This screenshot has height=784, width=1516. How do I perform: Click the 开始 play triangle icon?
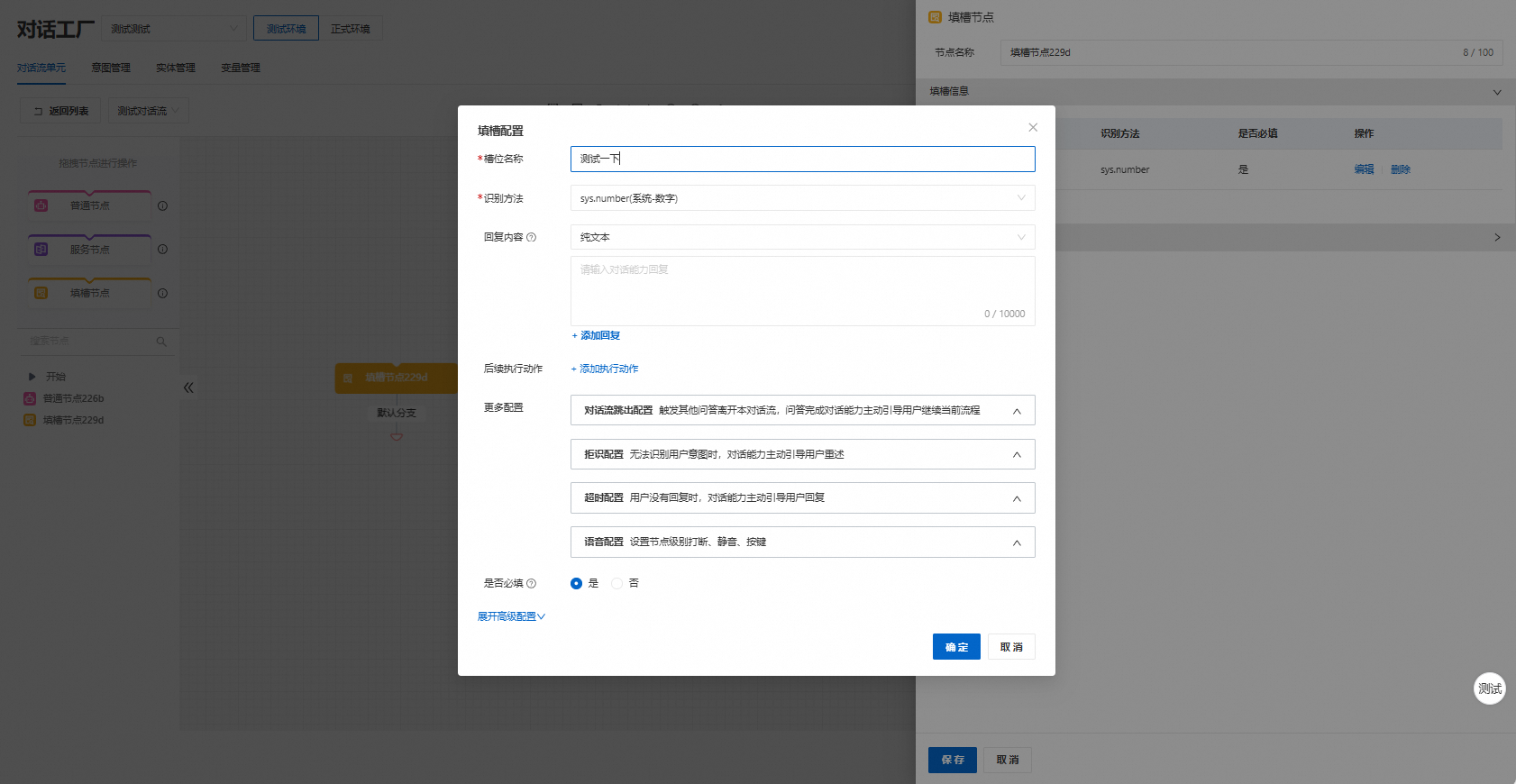32,377
